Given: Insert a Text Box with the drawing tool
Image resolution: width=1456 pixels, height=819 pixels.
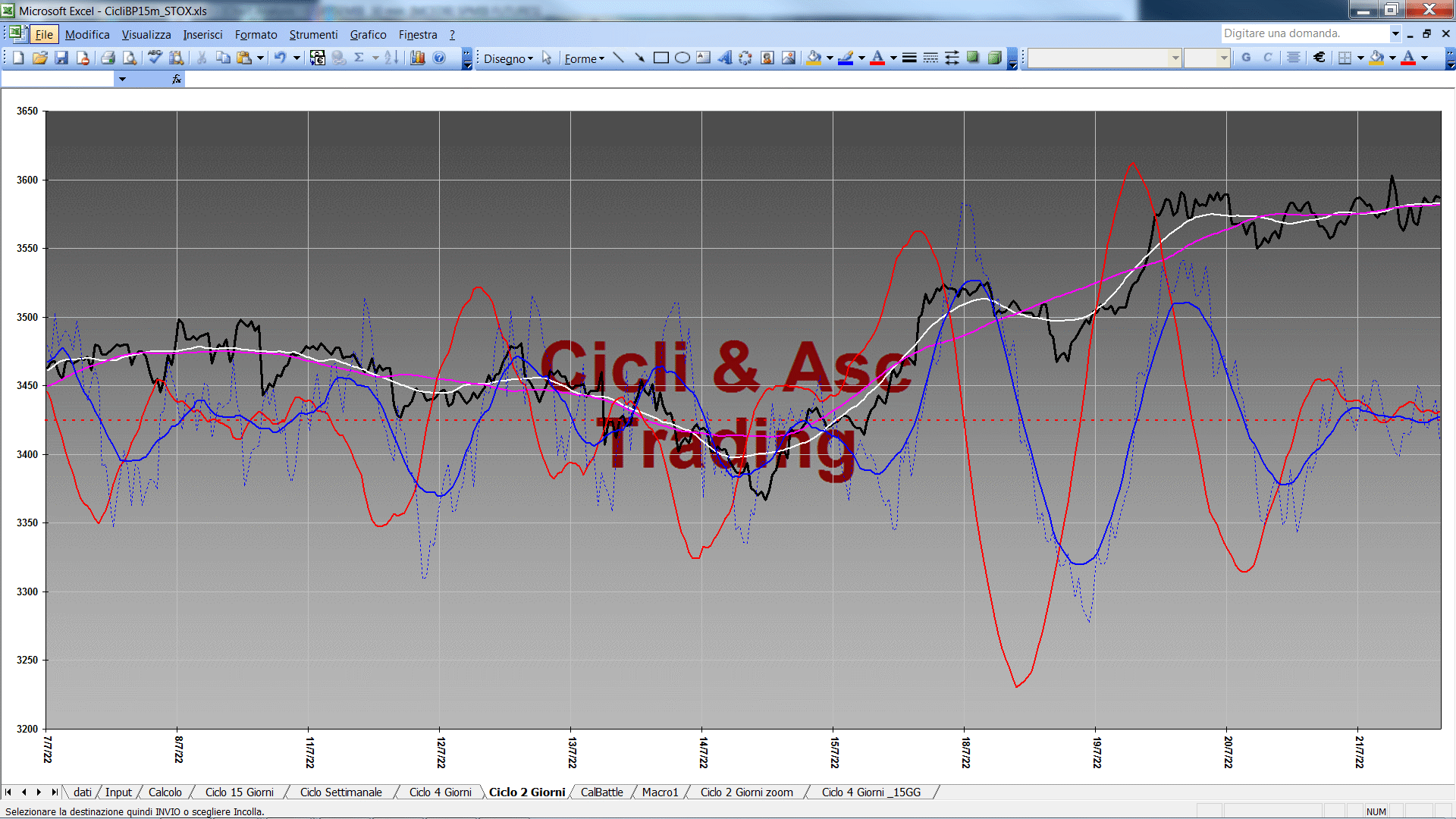Looking at the screenshot, I should [x=703, y=58].
